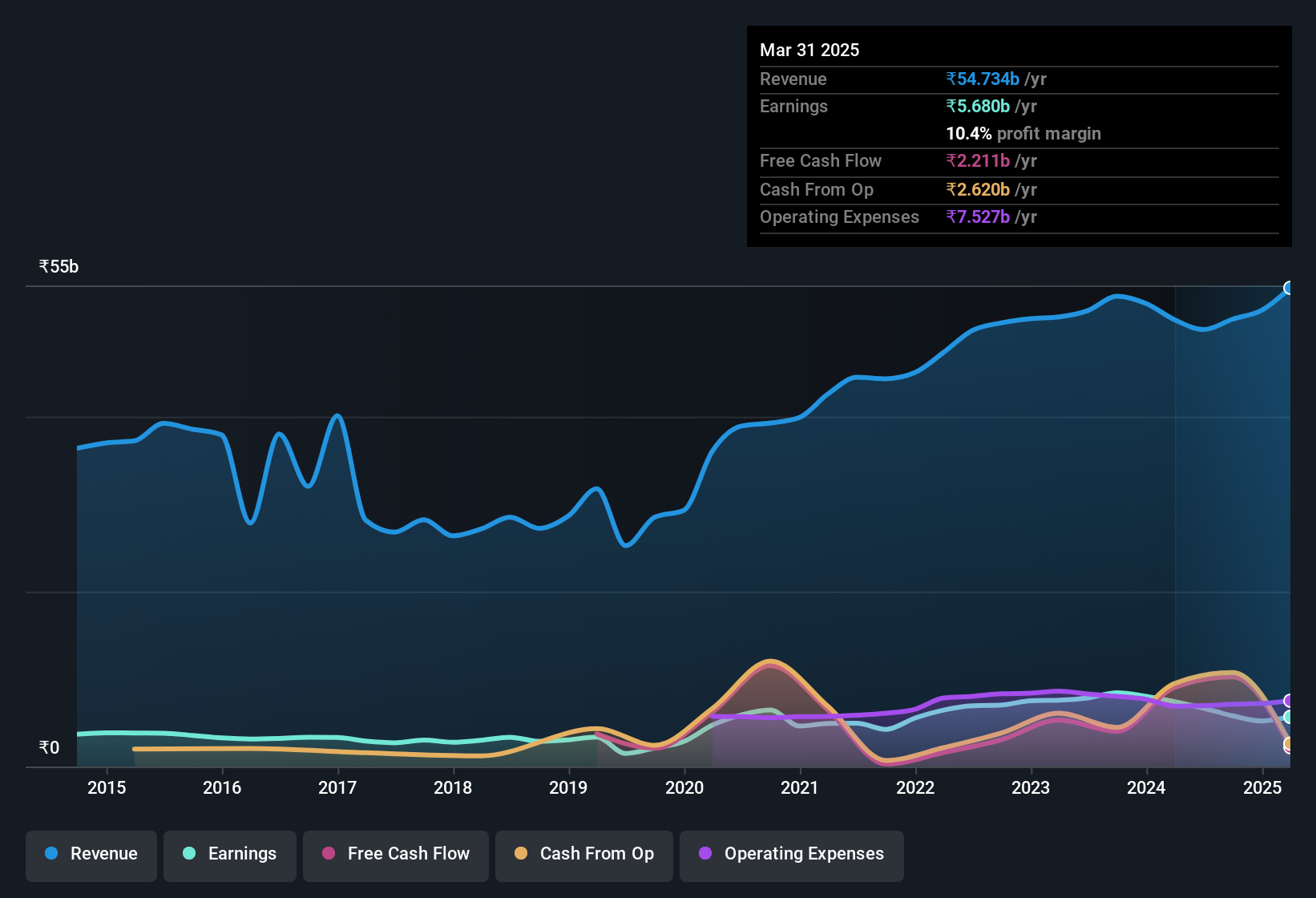
Task: Select the teal Earnings endpoint marker
Action: coord(1289,717)
